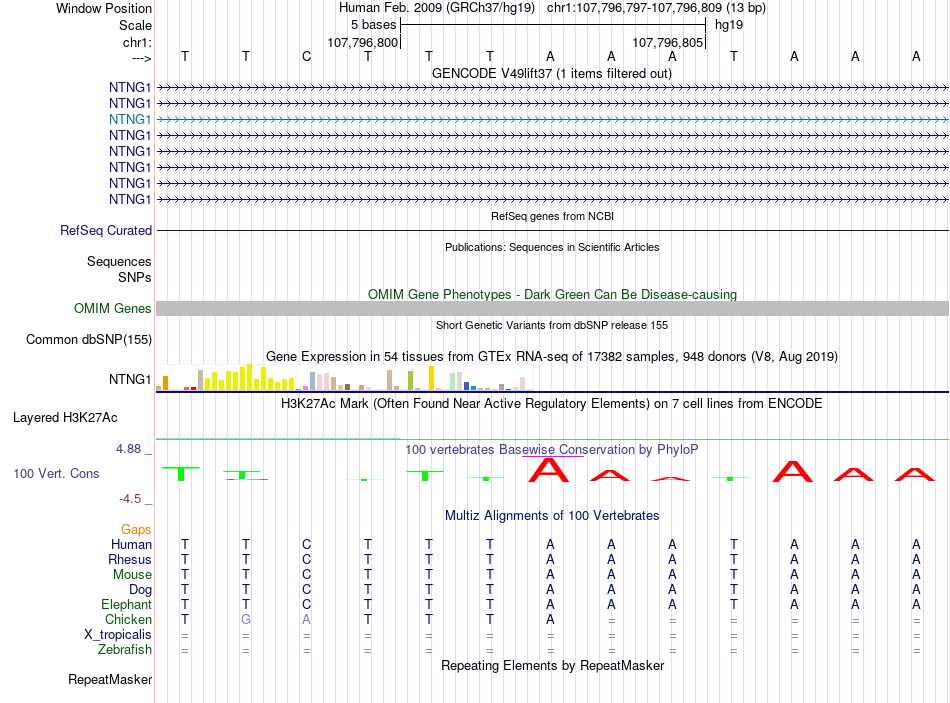Click the Dog alignment row label
The image size is (950, 703).
pos(140,590)
